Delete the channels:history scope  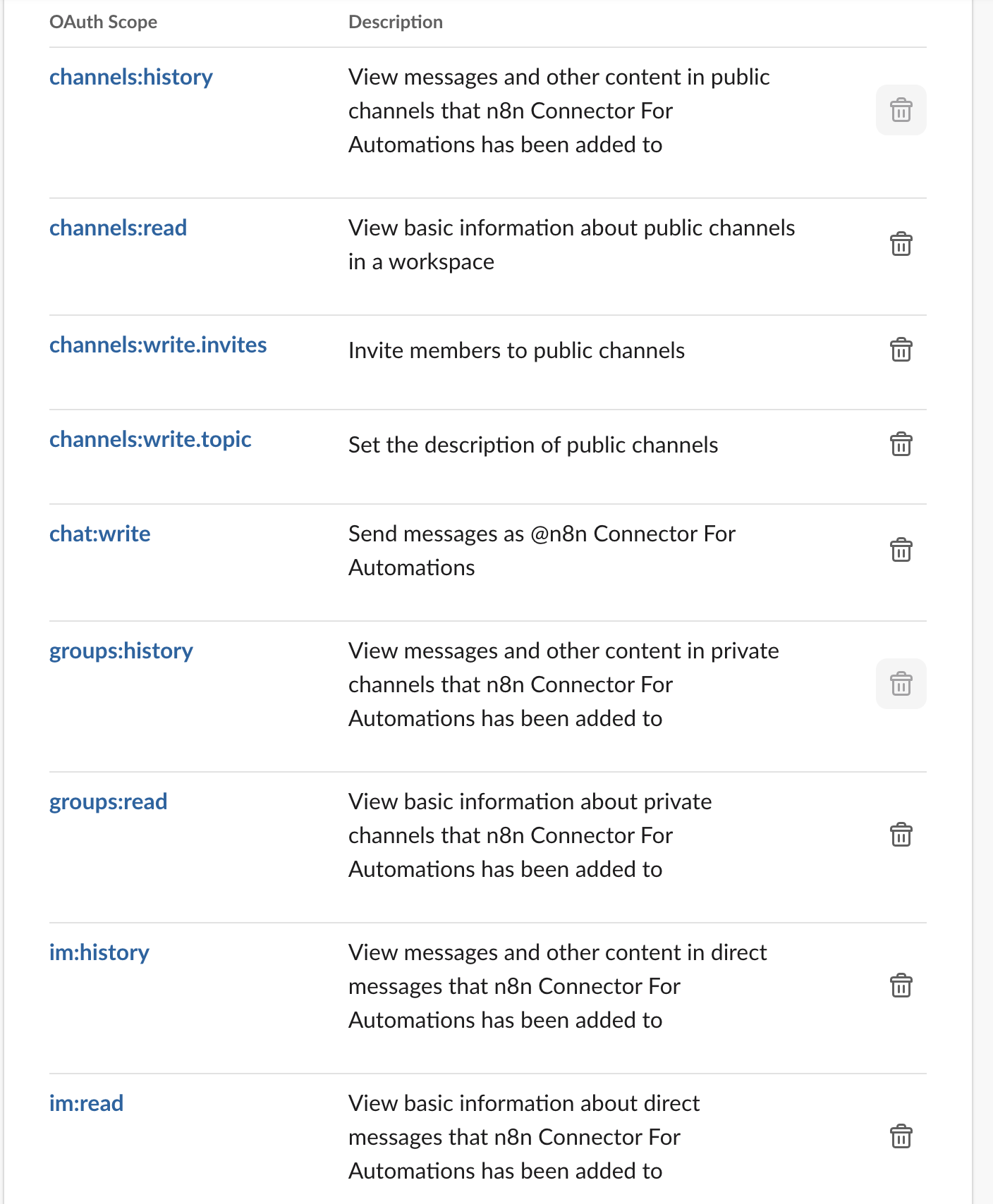click(x=901, y=110)
